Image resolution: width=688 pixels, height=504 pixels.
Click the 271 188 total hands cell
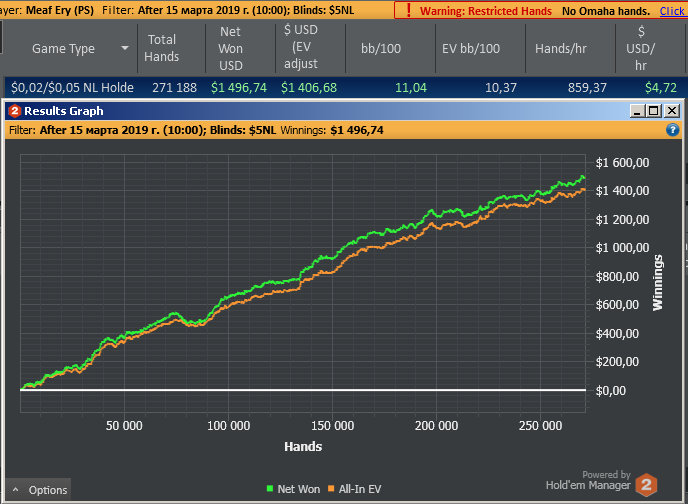point(174,88)
